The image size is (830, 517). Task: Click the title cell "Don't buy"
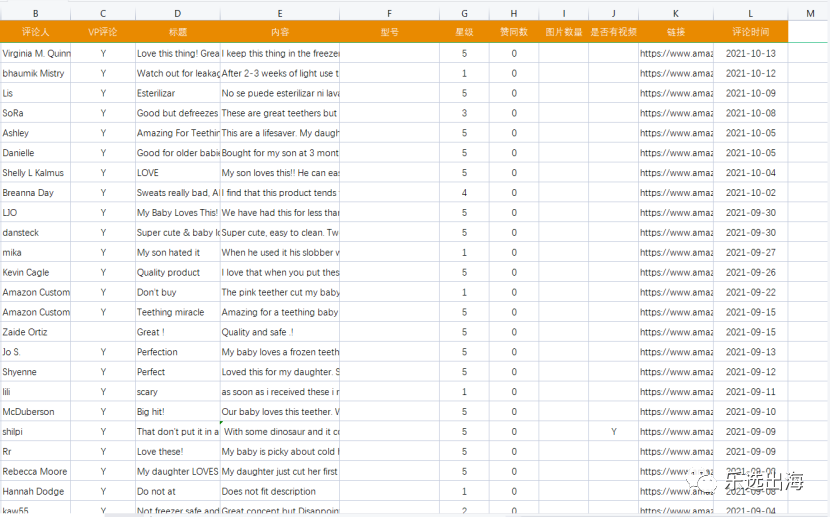[177, 292]
